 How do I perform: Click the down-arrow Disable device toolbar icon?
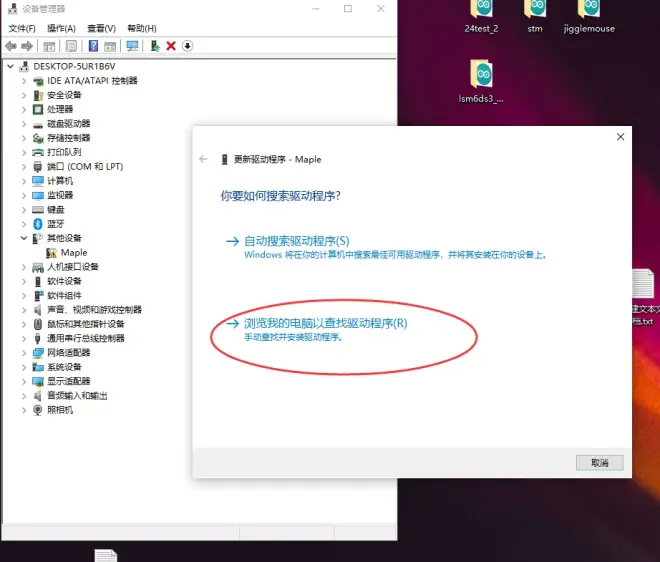tap(187, 46)
